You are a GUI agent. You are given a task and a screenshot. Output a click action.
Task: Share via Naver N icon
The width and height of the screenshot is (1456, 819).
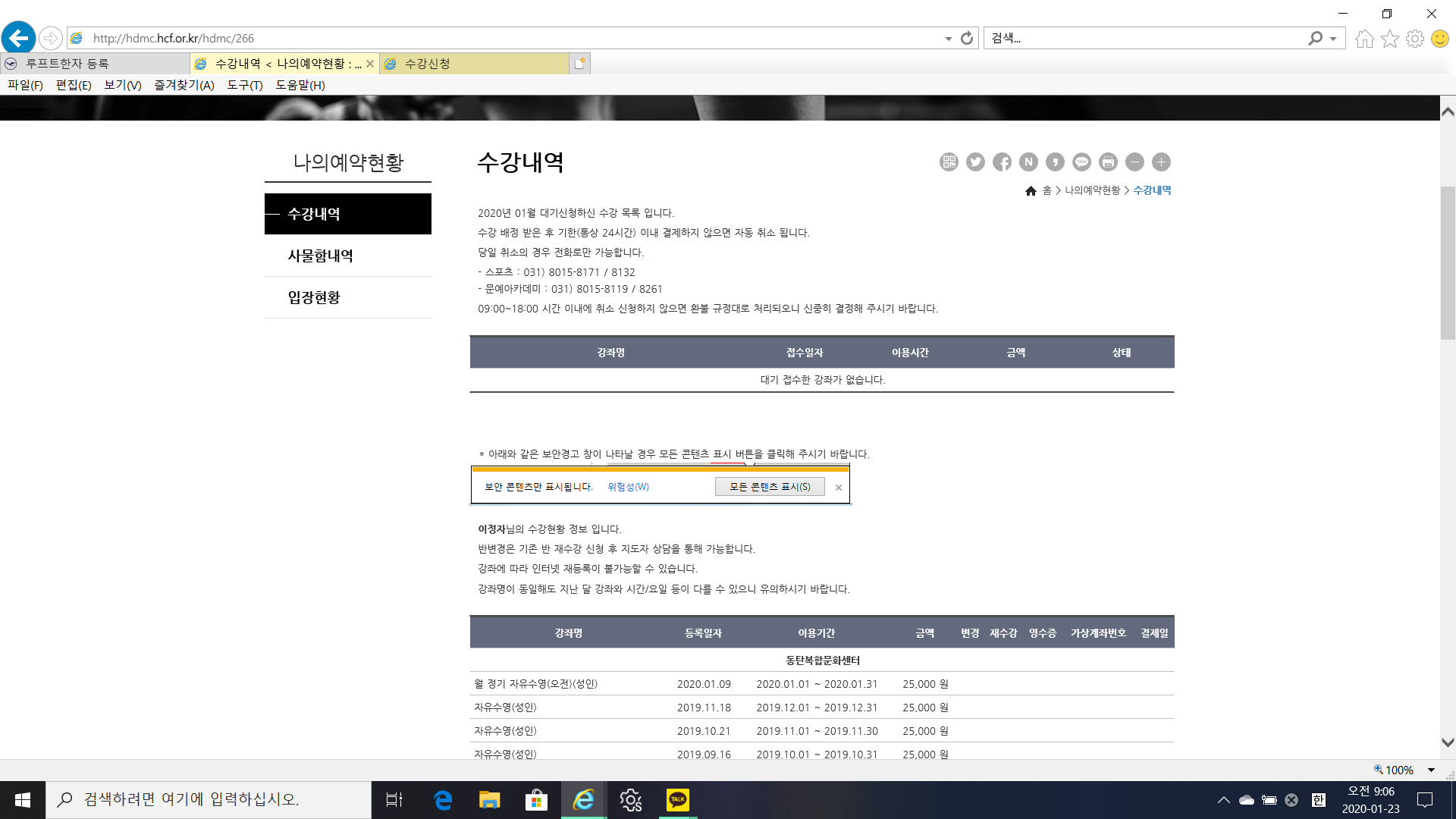(x=1028, y=162)
